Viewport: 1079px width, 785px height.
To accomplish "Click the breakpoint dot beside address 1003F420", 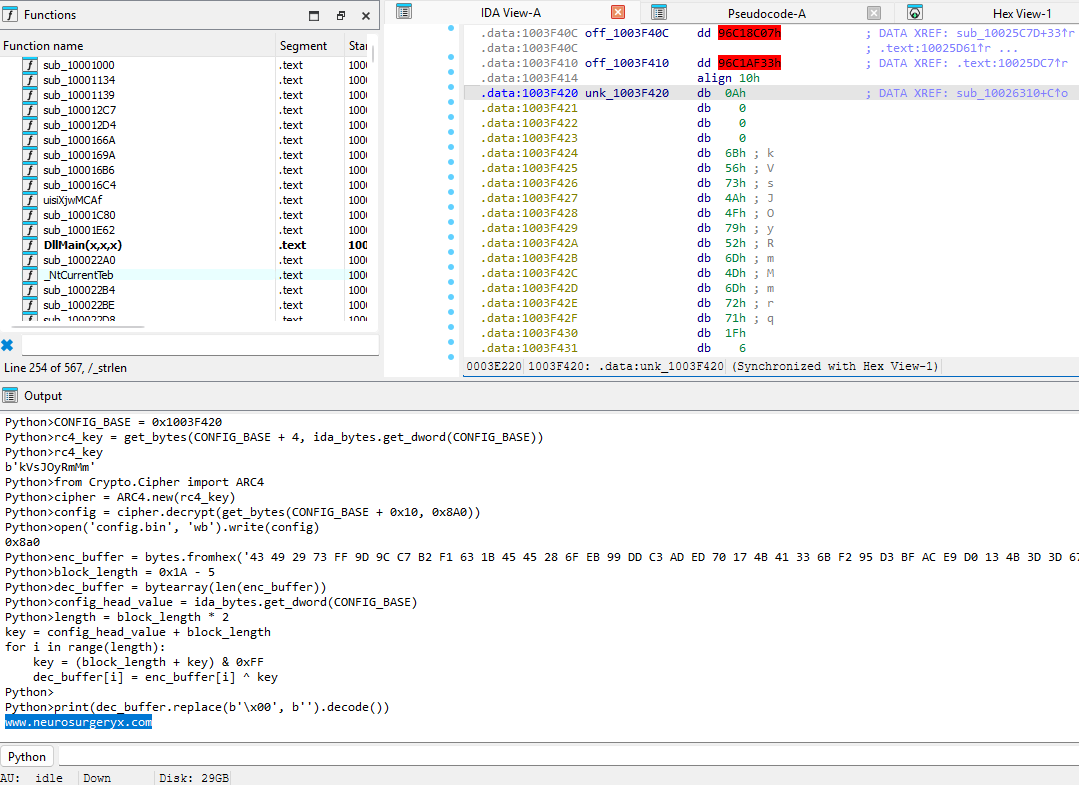I will 451,87.
